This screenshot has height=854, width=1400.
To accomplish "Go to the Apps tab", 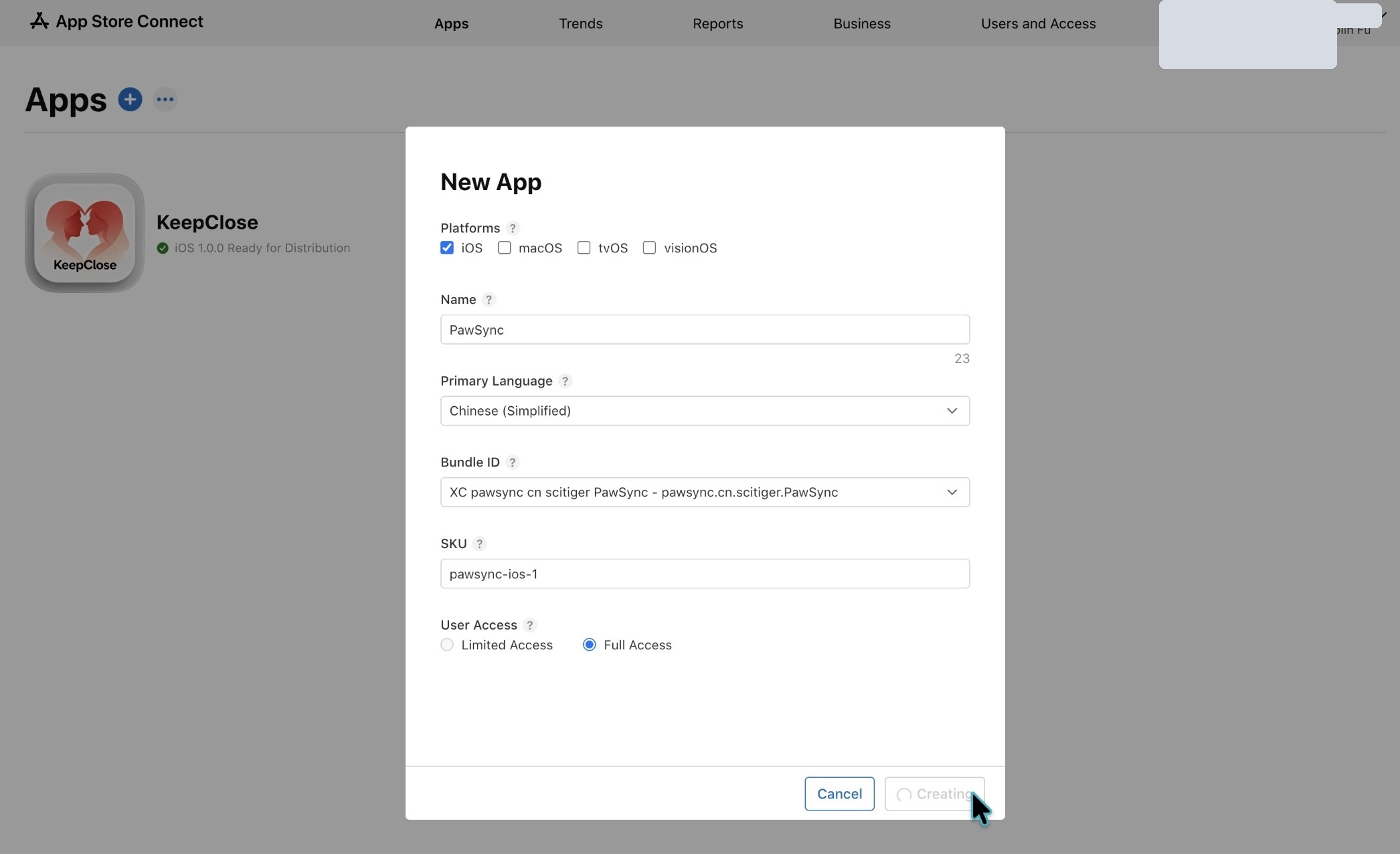I will coord(451,23).
